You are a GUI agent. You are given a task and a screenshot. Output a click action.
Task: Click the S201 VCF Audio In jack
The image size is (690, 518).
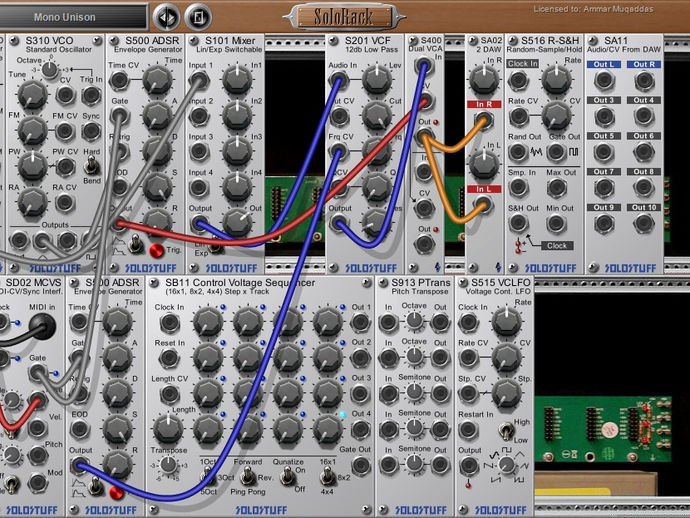coord(338,81)
